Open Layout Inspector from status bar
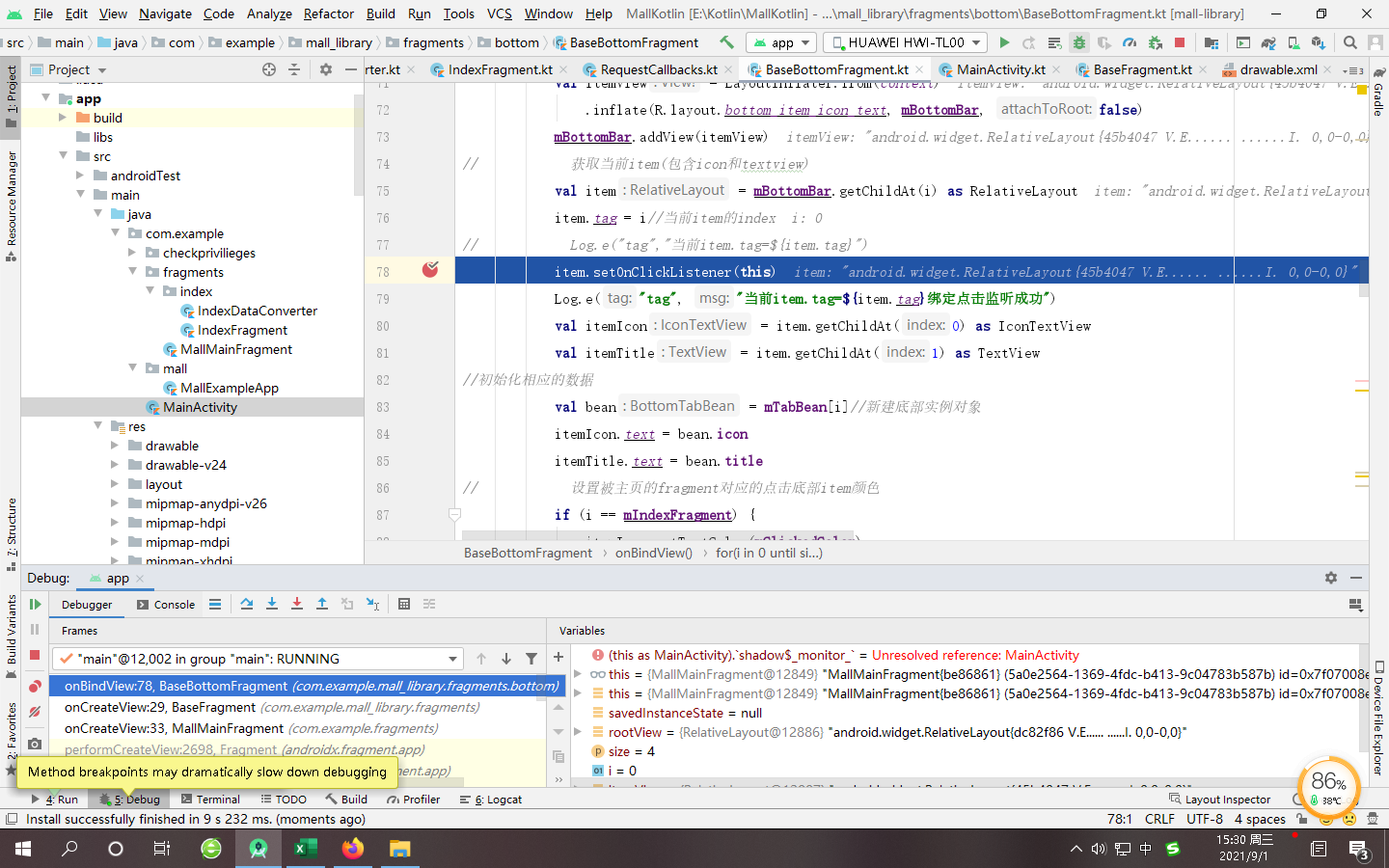1389x868 pixels. pyautogui.click(x=1219, y=800)
